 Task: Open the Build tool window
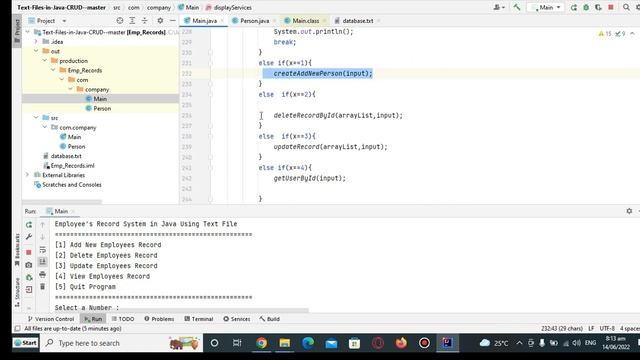tap(269, 319)
